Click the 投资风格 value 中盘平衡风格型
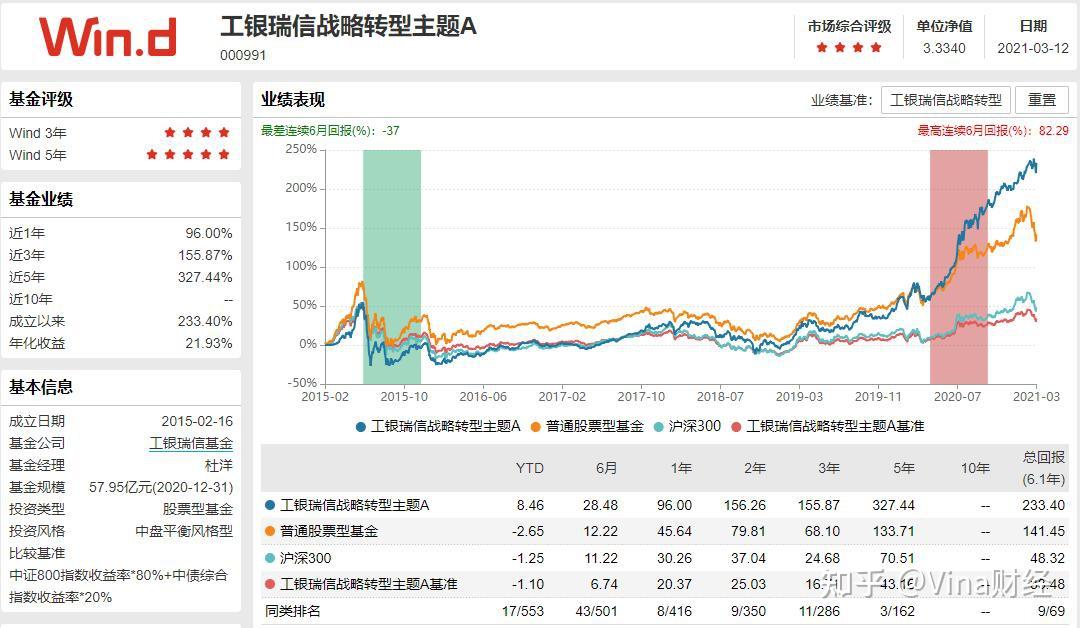The height and width of the screenshot is (628, 1080). 184,532
